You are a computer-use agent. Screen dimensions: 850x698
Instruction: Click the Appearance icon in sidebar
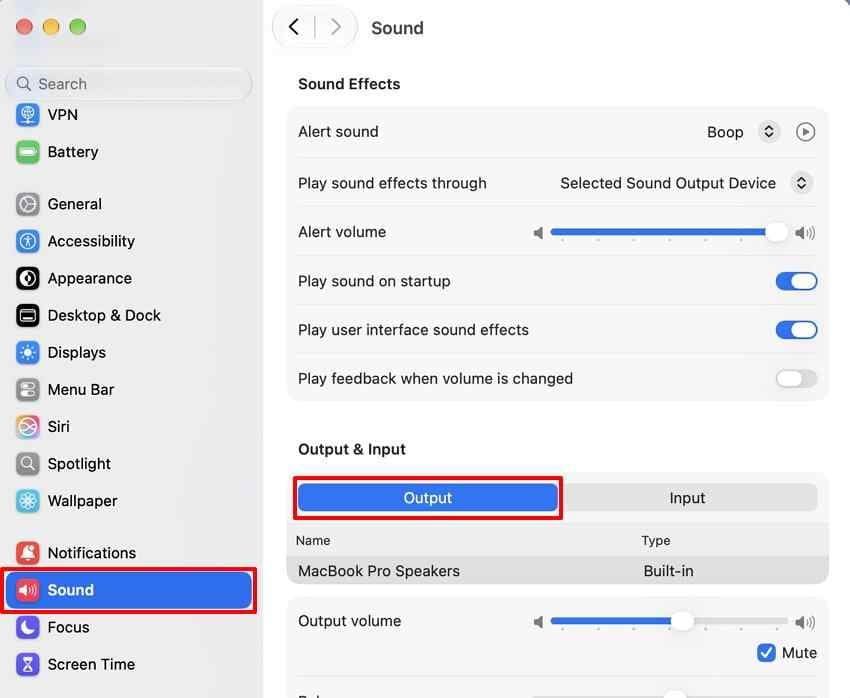click(x=28, y=279)
